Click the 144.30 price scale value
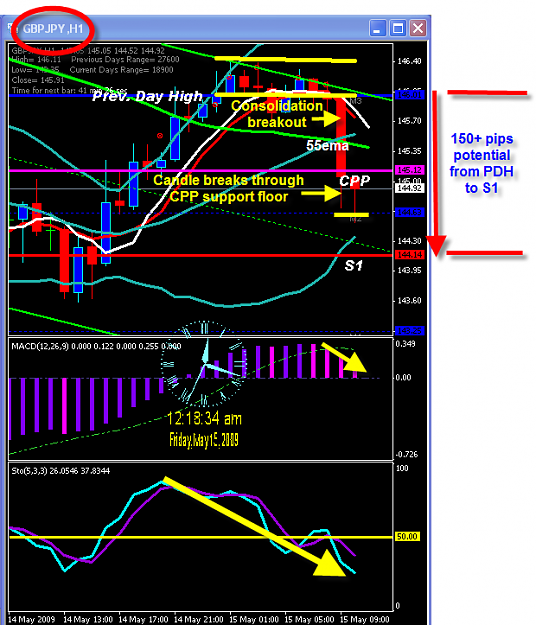Viewport: 536px width, 625px height. (409, 241)
